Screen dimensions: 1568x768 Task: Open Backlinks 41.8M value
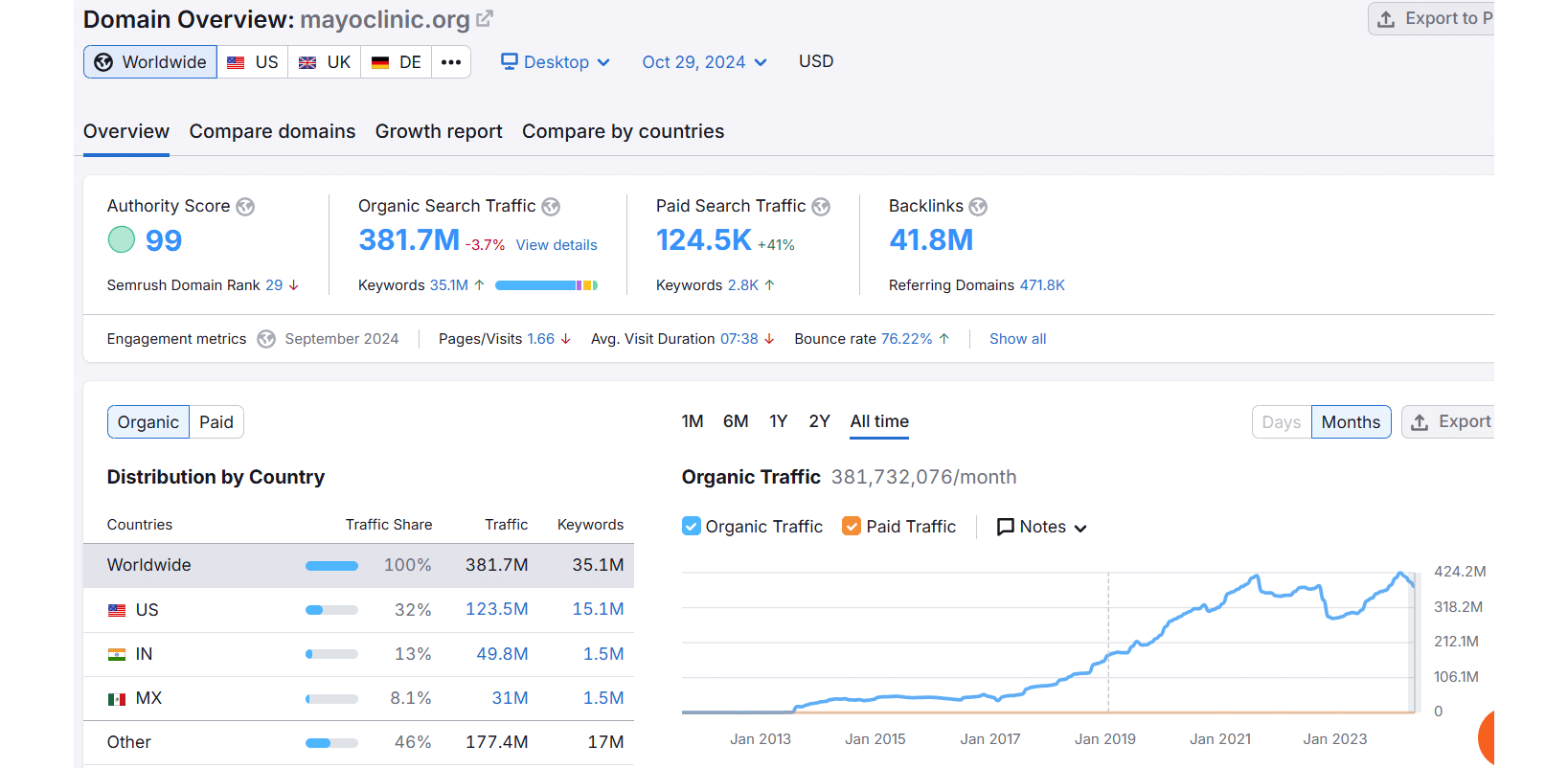tap(931, 239)
